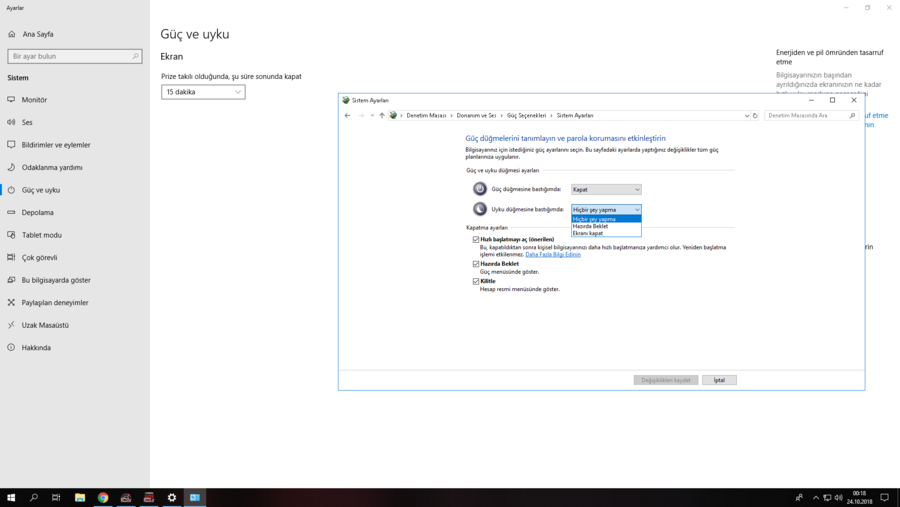This screenshot has height=507, width=900.
Task: Click the search magnifier in Settings search box
Action: pos(135,56)
